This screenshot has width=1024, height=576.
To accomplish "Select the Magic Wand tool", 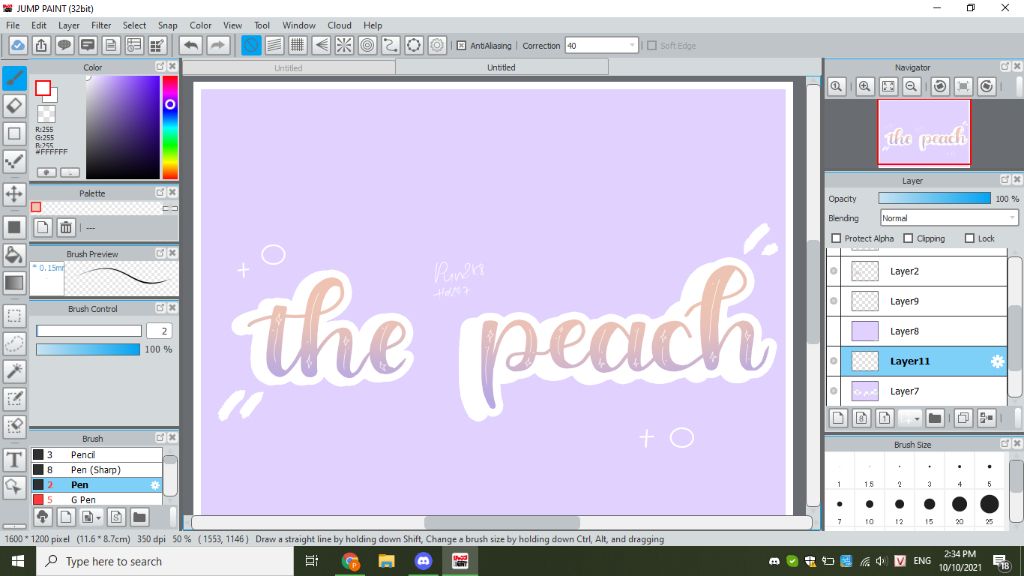I will 14,371.
